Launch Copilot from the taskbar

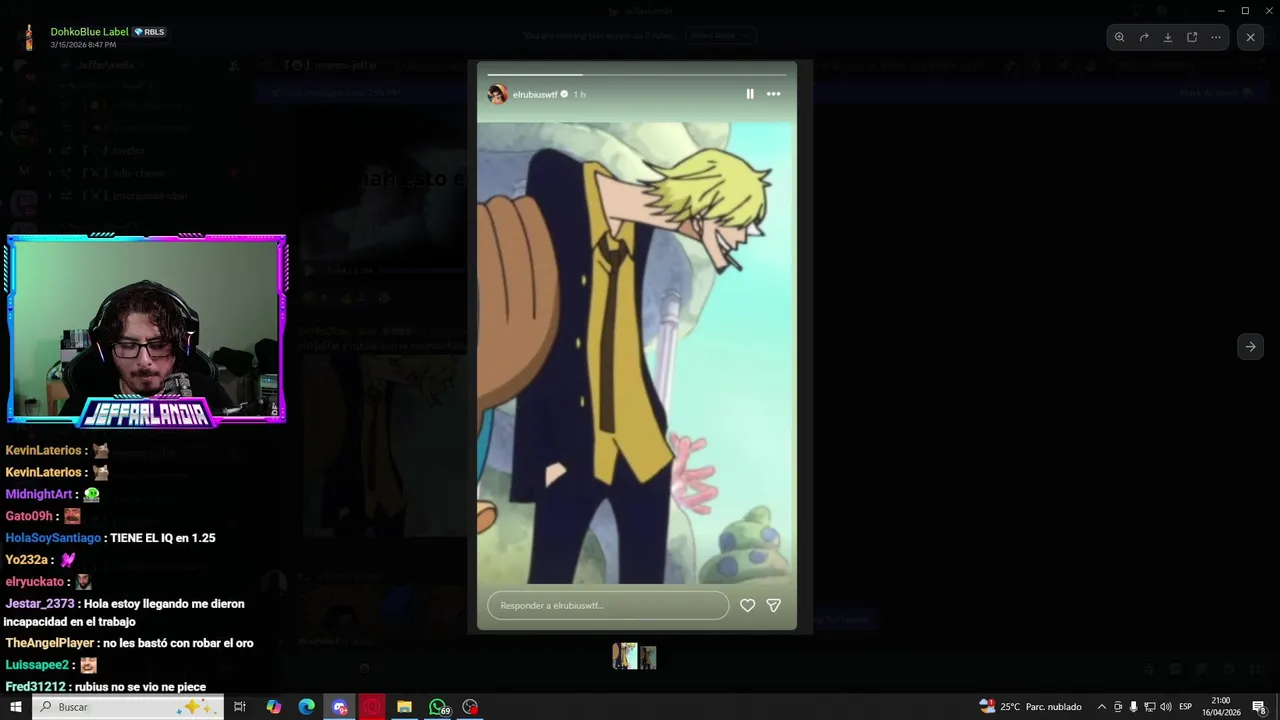274,707
